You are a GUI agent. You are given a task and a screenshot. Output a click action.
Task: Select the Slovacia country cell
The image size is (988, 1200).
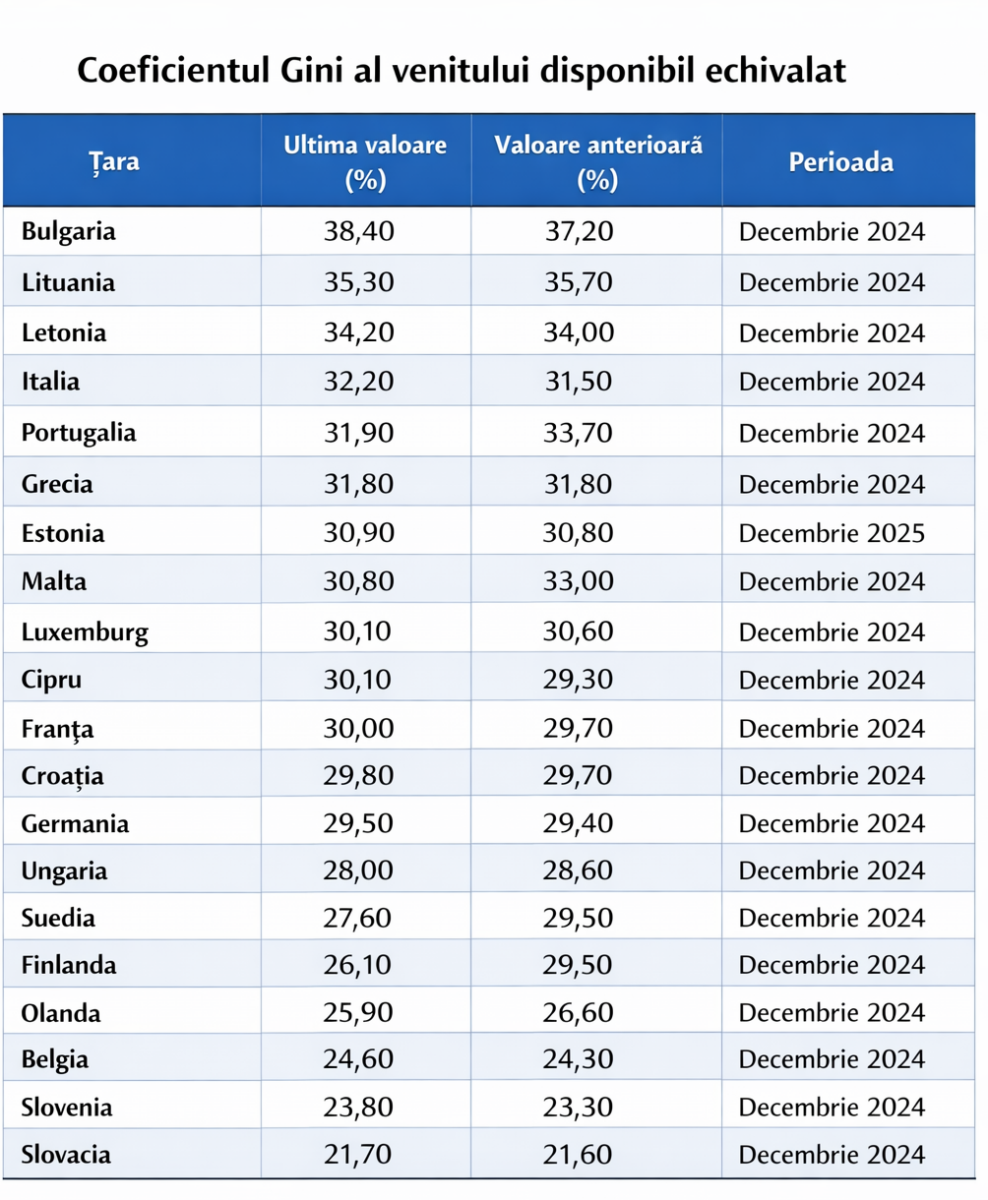click(x=66, y=1155)
